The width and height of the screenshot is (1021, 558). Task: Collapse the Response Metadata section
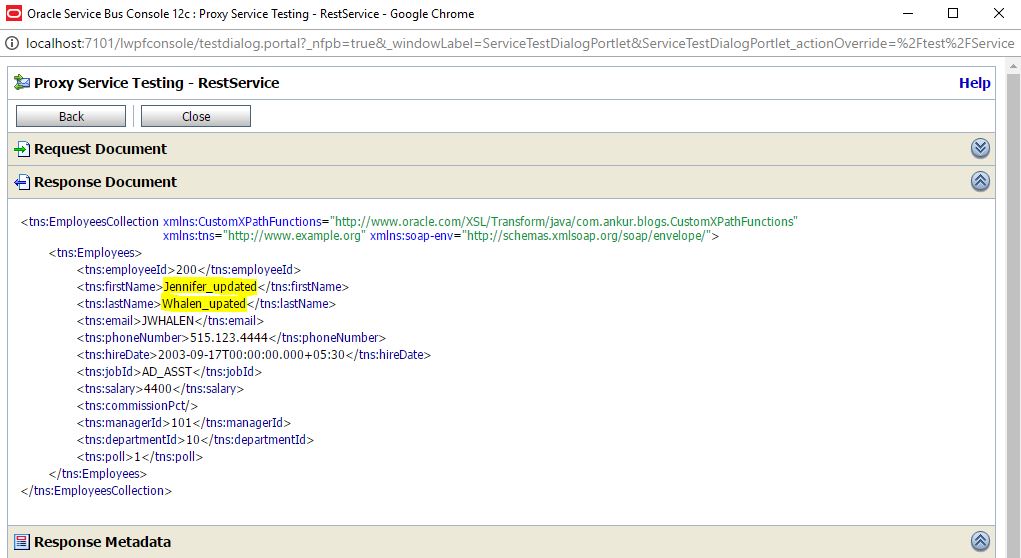coord(980,541)
